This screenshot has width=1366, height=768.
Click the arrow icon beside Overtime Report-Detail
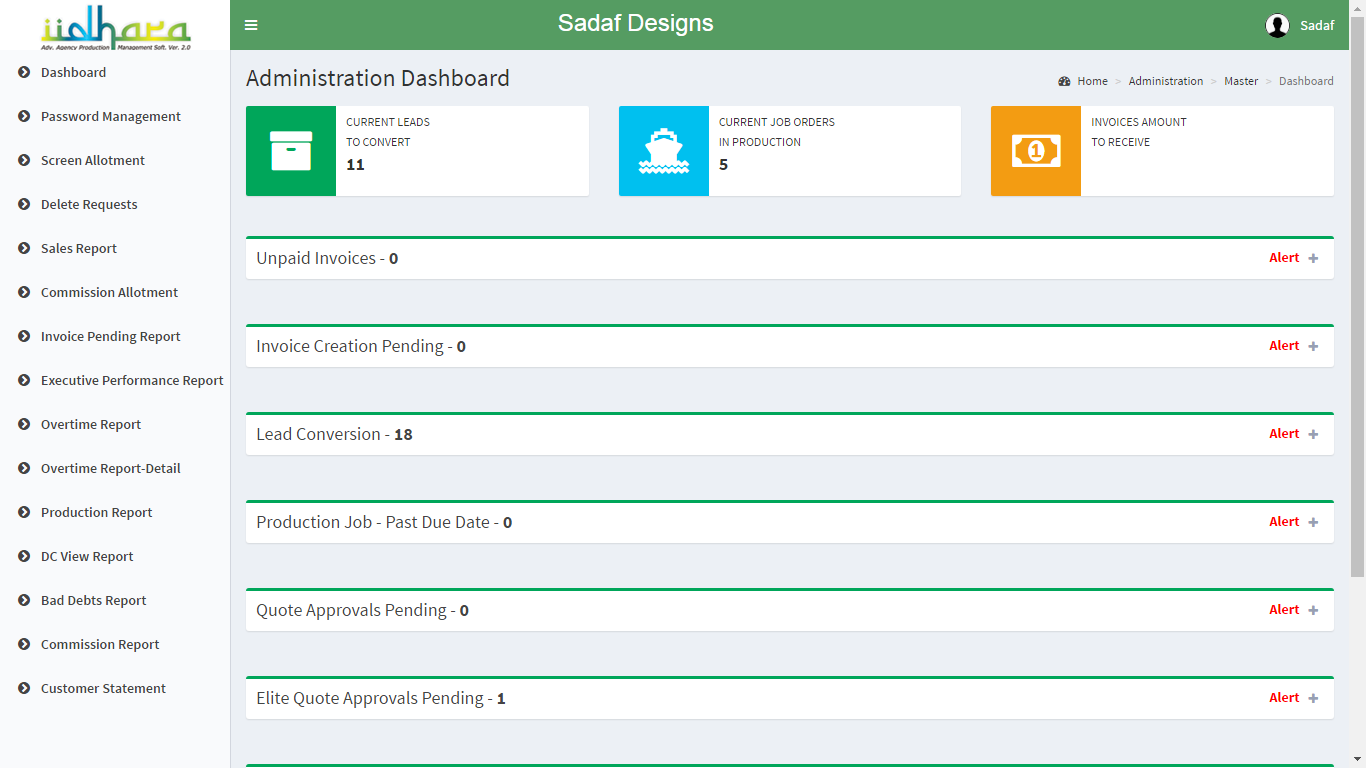(x=24, y=468)
